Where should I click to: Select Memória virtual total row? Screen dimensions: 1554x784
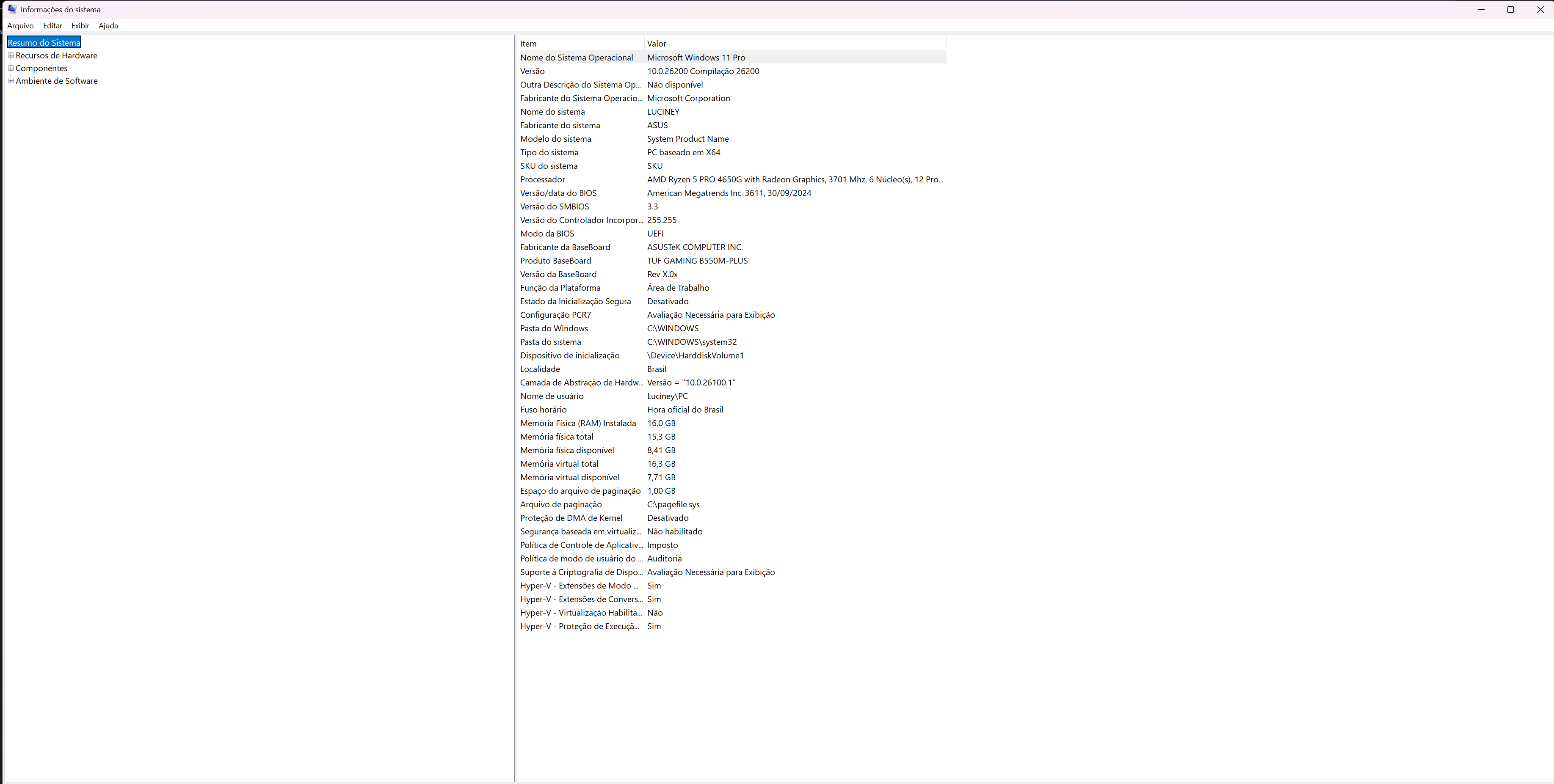(x=732, y=464)
